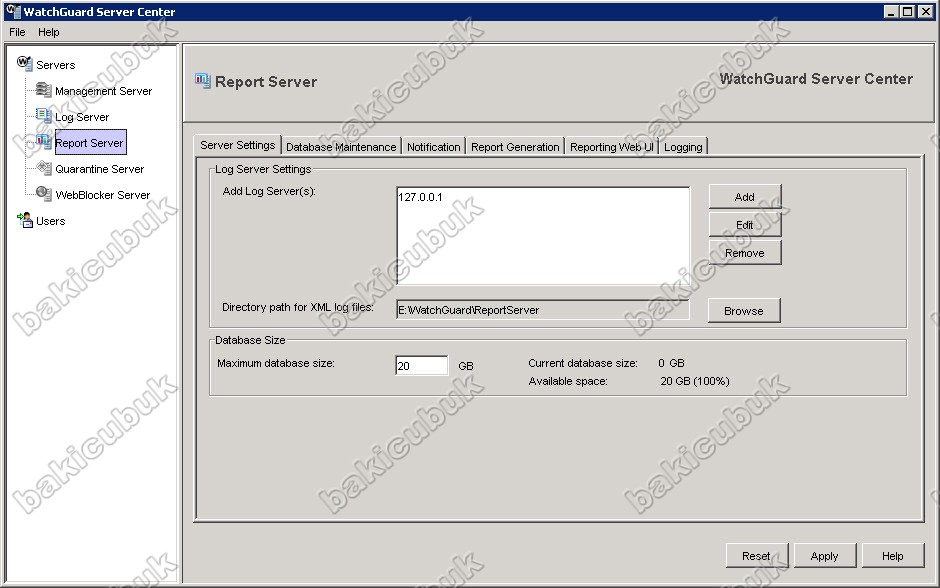Switch to Server Settings tab

click(x=237, y=145)
